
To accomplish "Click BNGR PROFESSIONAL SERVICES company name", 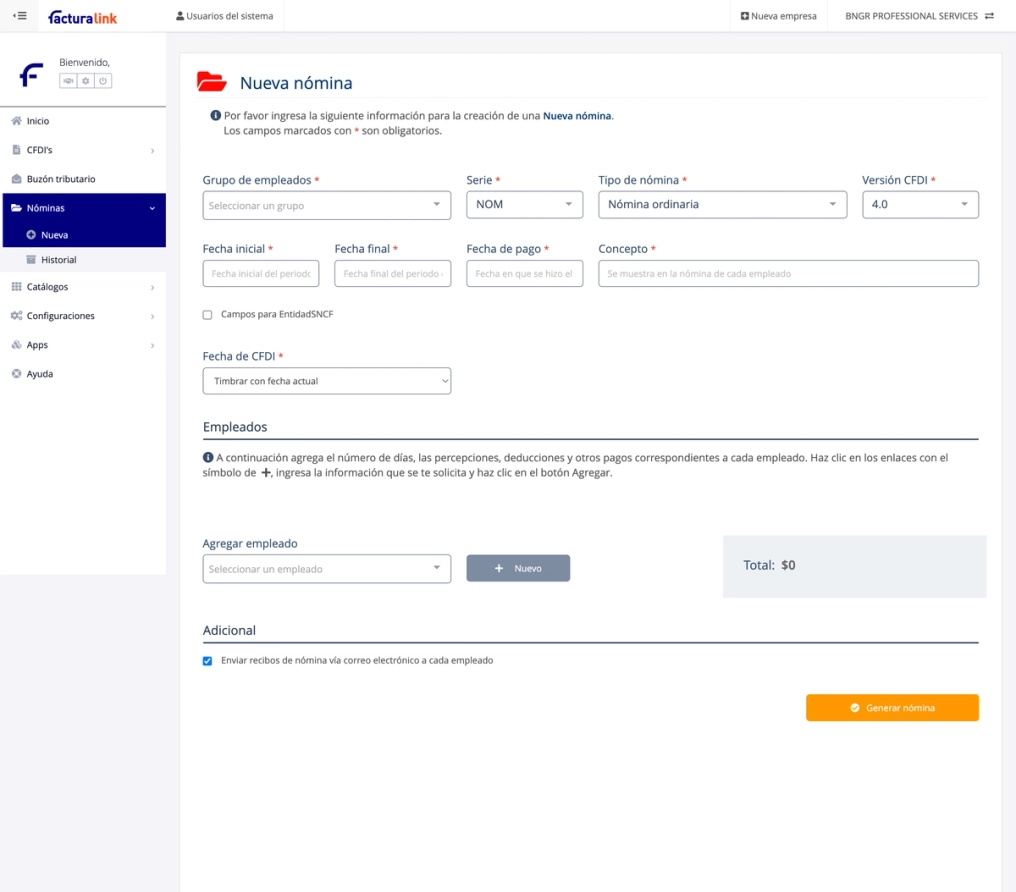I will click(x=911, y=16).
